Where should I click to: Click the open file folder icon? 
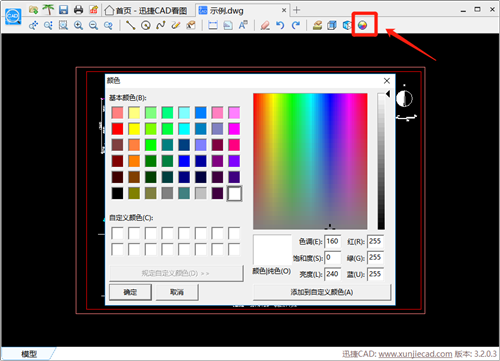tap(33, 10)
